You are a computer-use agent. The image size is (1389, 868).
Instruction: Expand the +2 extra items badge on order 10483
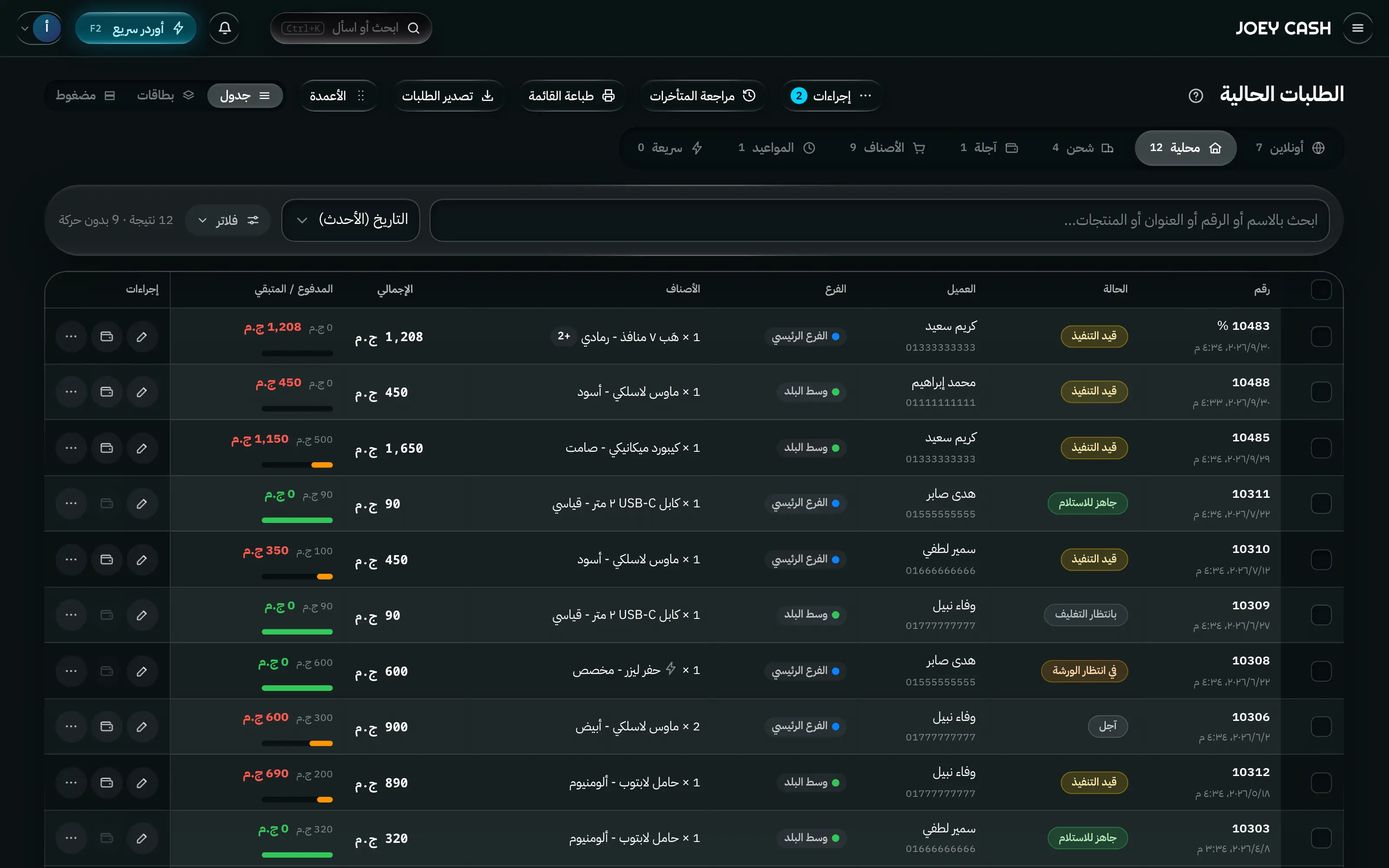click(564, 336)
